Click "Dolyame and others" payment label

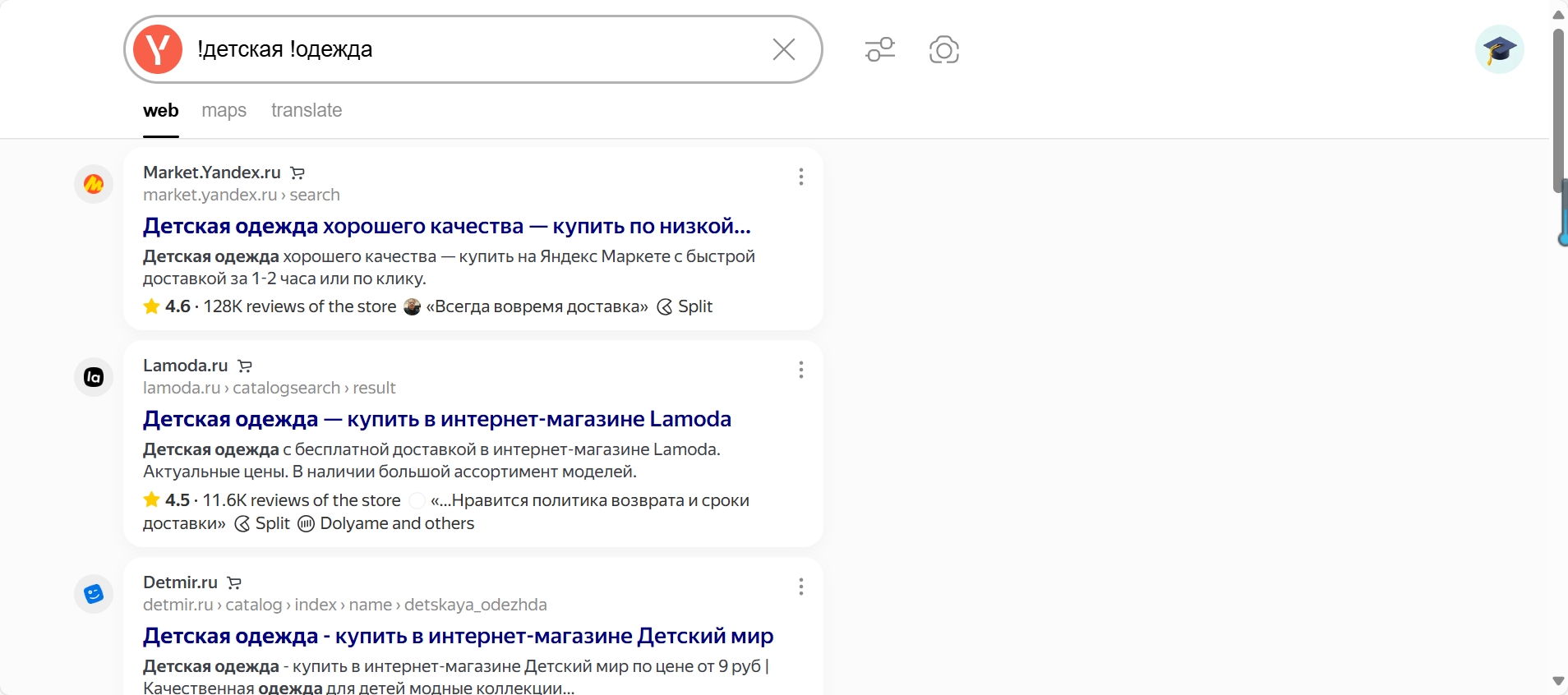pyautogui.click(x=397, y=523)
